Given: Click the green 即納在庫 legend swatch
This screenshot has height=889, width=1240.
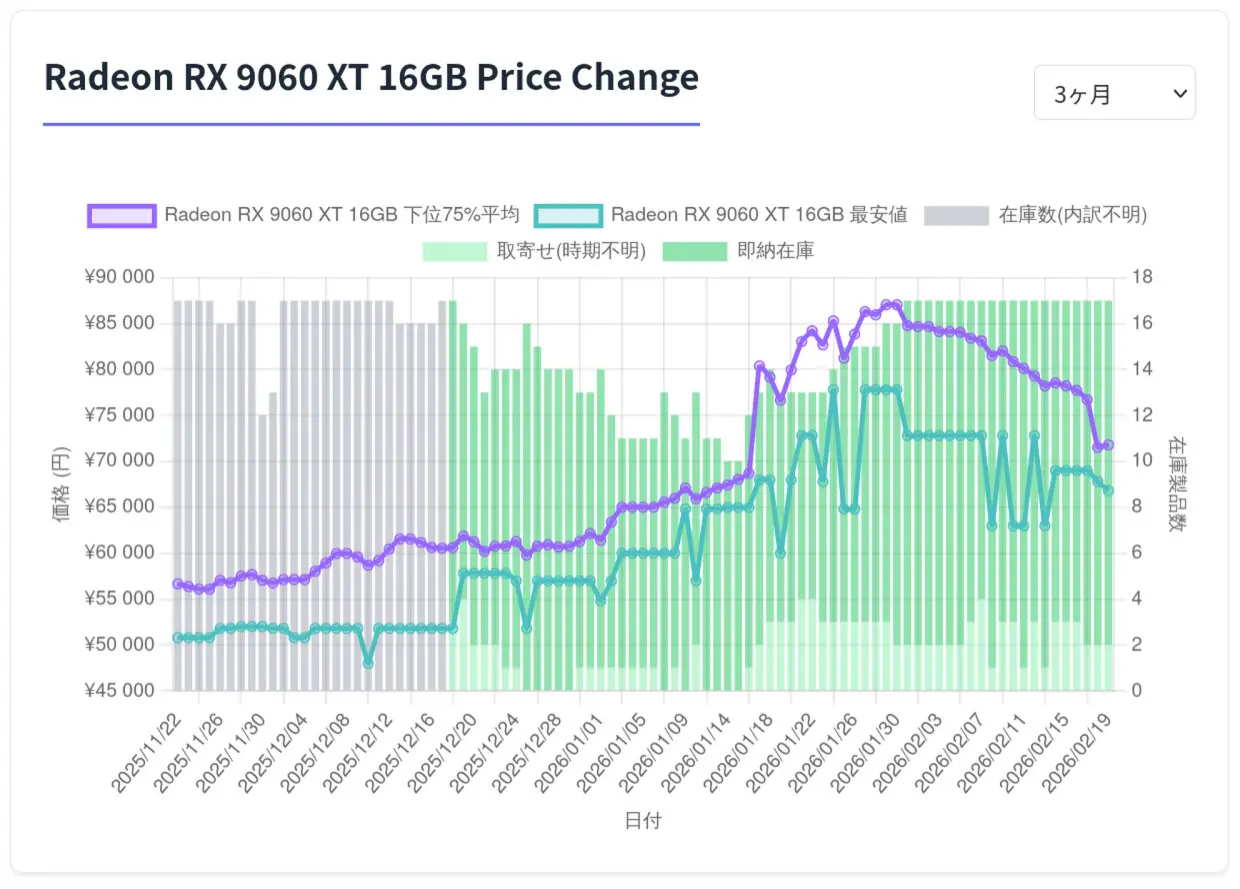Looking at the screenshot, I should click(697, 251).
